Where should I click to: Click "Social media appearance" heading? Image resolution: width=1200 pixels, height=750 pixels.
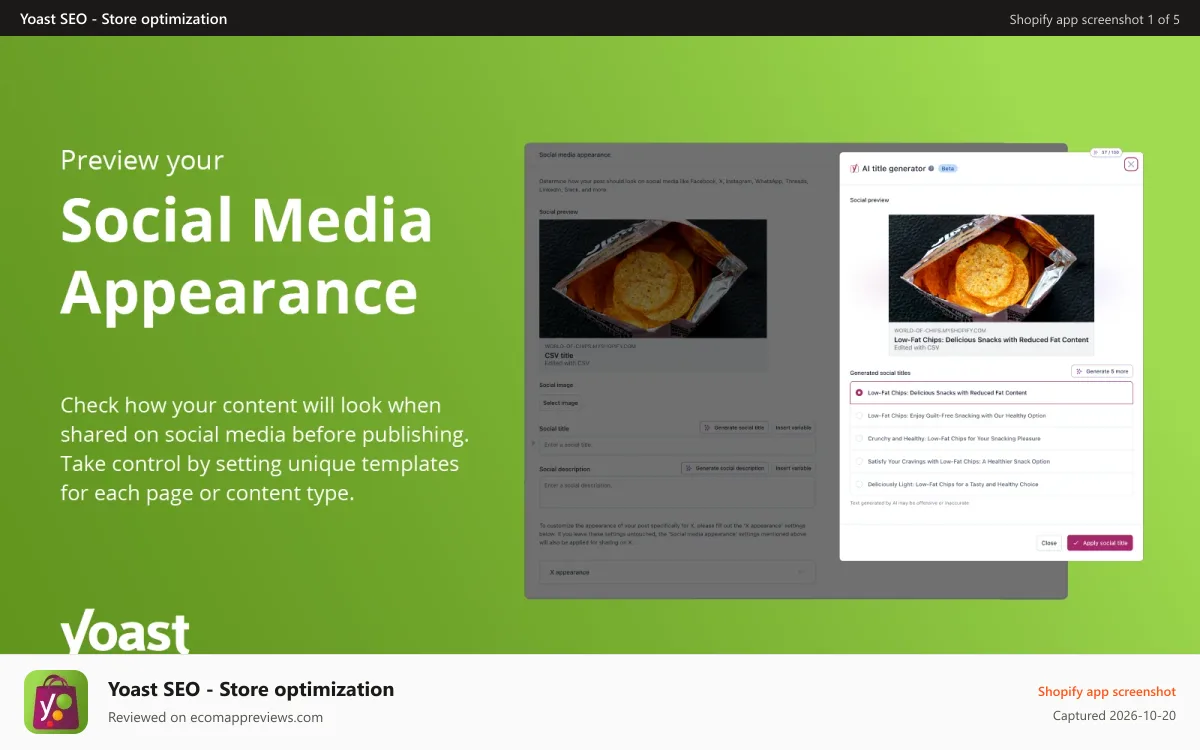574,155
